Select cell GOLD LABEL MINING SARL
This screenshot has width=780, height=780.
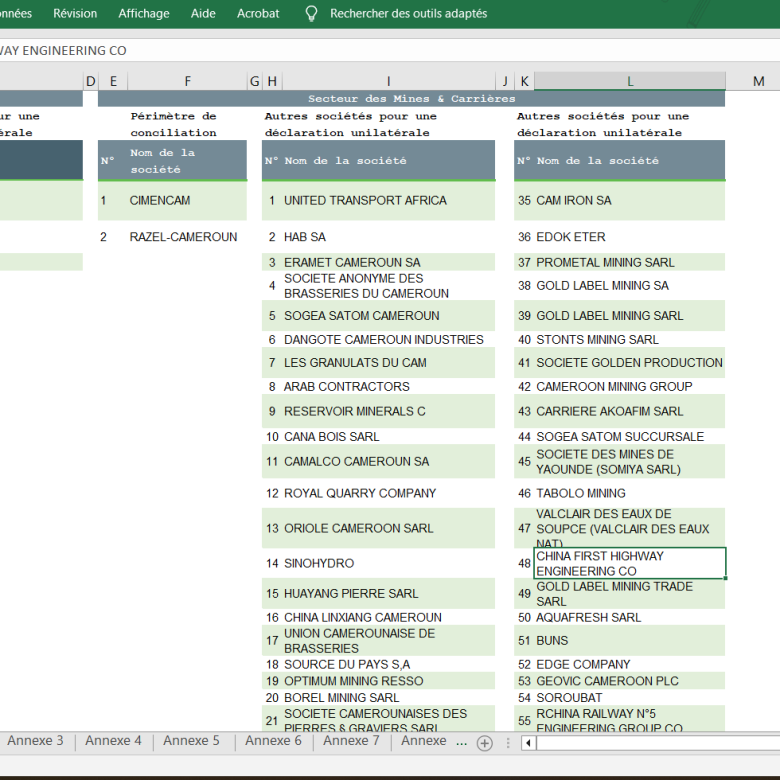click(x=630, y=315)
